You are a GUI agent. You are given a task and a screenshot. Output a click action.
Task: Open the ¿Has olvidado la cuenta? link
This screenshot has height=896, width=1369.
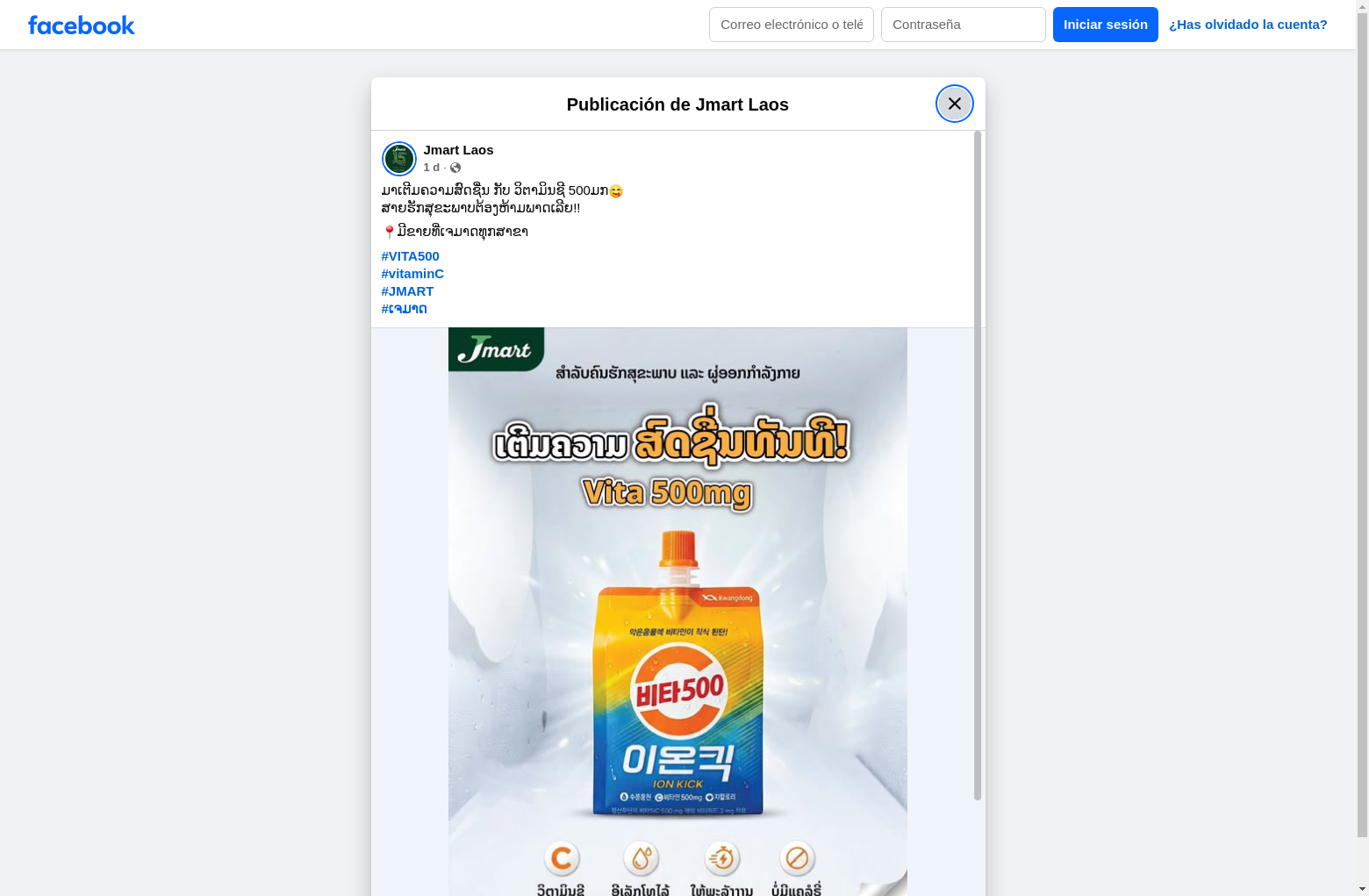tap(1248, 25)
